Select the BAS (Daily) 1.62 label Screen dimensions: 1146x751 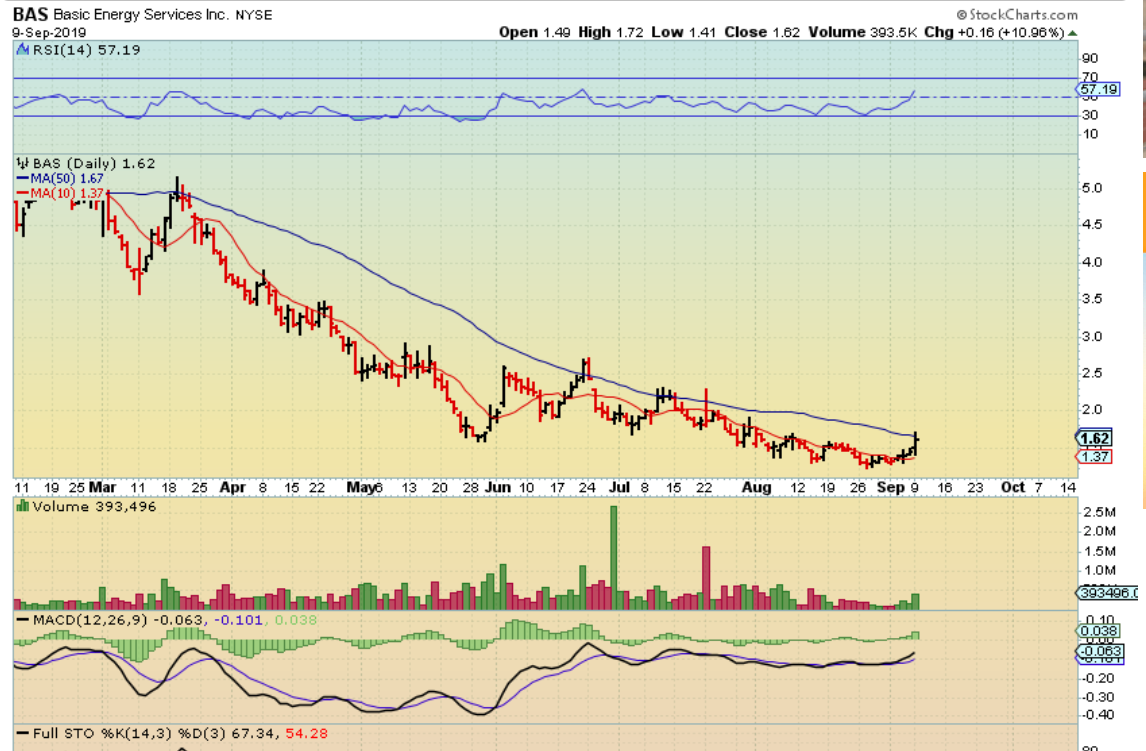(x=94, y=164)
